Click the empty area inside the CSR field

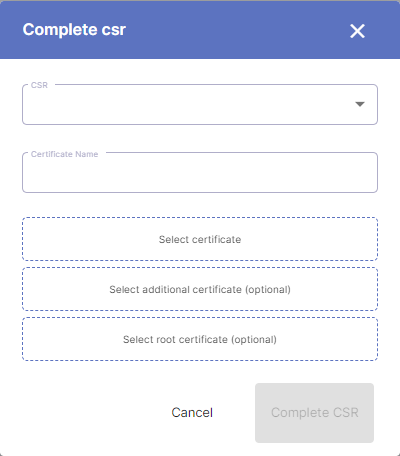[187, 105]
